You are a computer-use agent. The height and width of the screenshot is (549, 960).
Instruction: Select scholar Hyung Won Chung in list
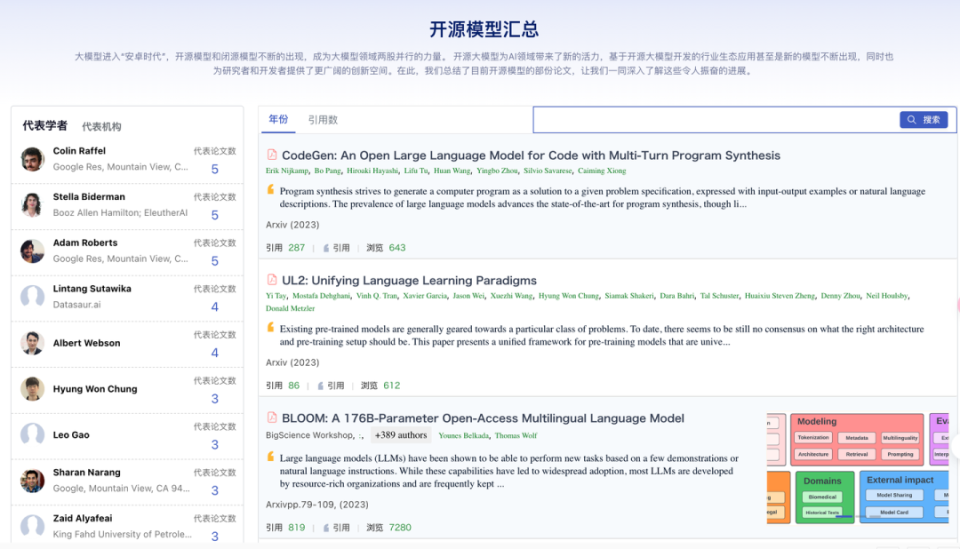pyautogui.click(x=127, y=389)
